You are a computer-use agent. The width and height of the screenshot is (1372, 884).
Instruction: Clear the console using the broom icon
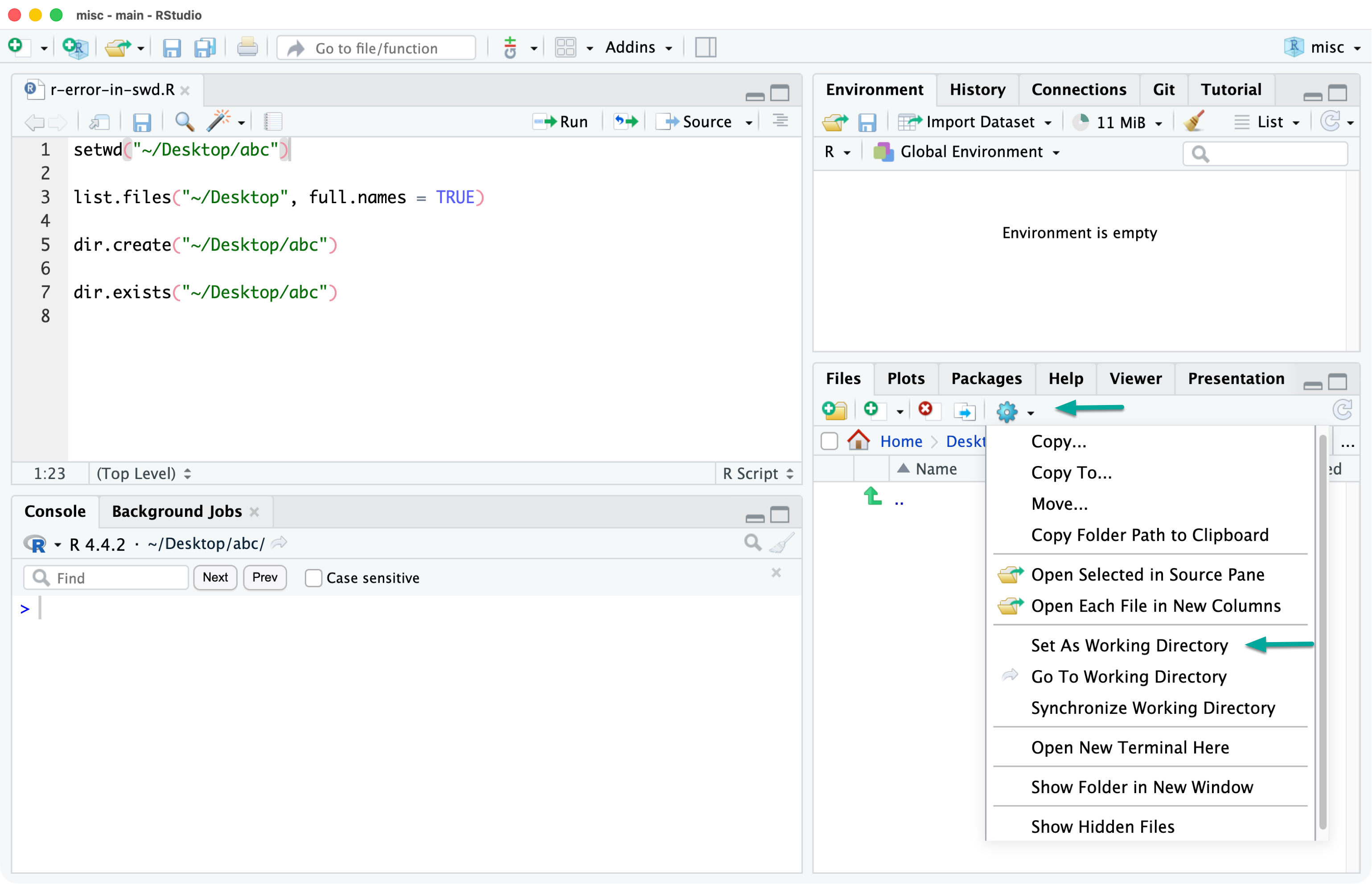coord(781,543)
